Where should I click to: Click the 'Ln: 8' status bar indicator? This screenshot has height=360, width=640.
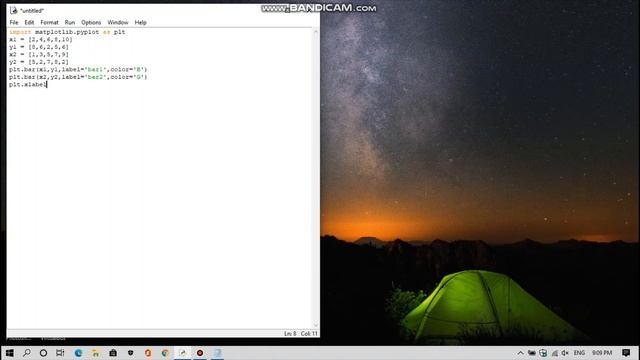(x=290, y=333)
